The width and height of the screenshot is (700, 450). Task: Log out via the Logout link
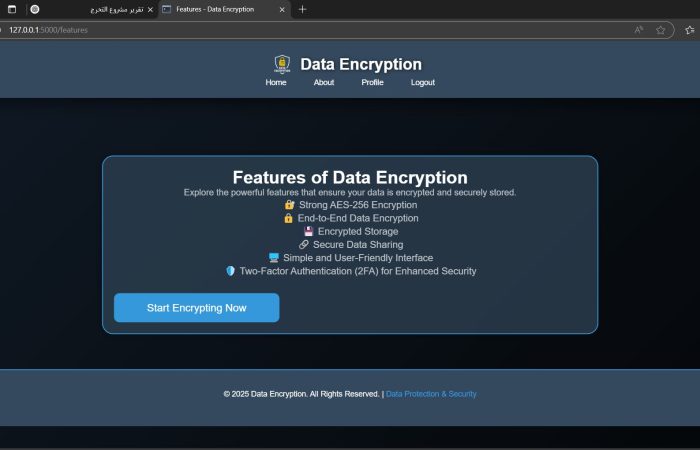pyautogui.click(x=423, y=82)
